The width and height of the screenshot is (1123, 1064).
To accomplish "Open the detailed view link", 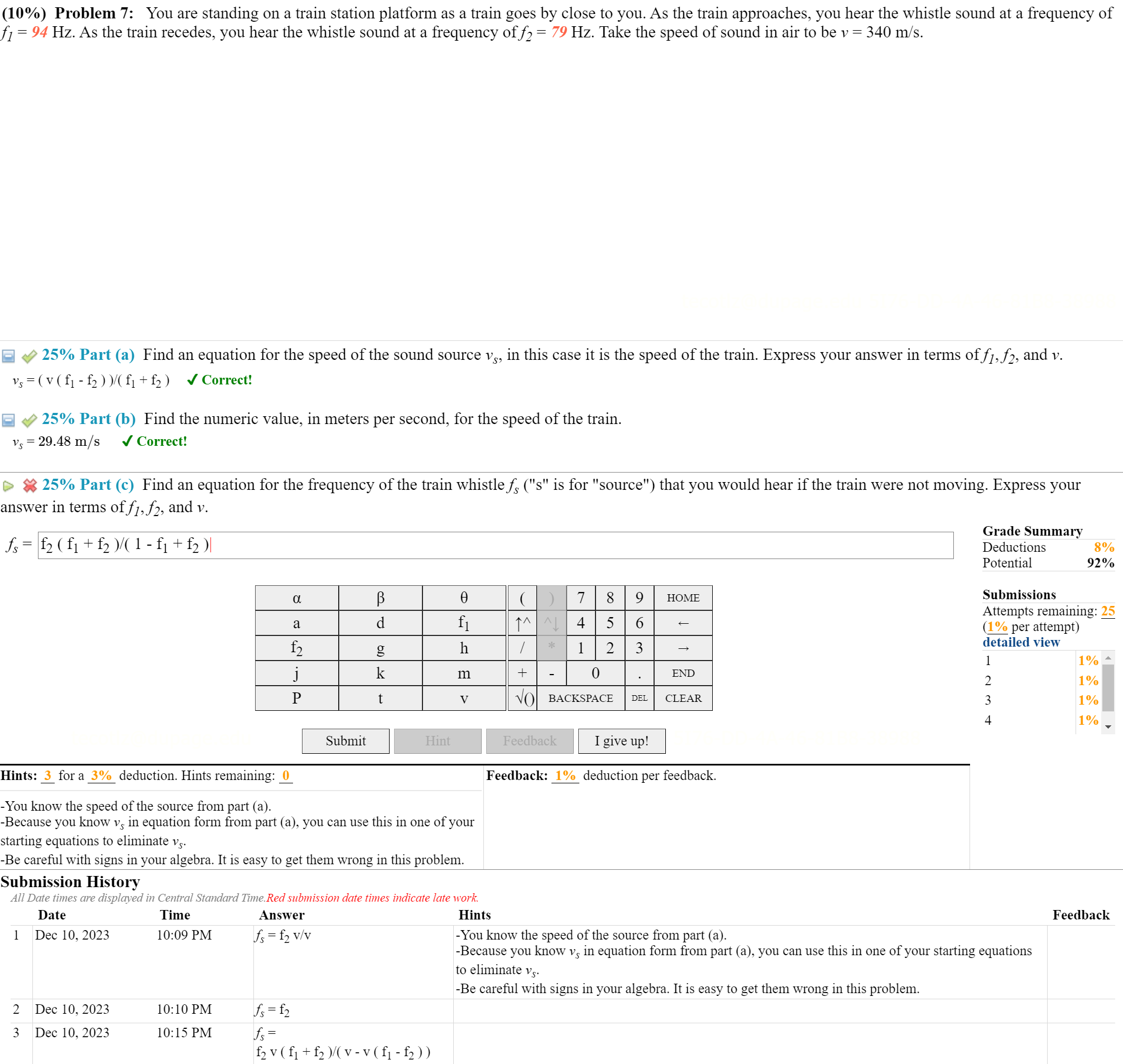I will [x=1021, y=642].
